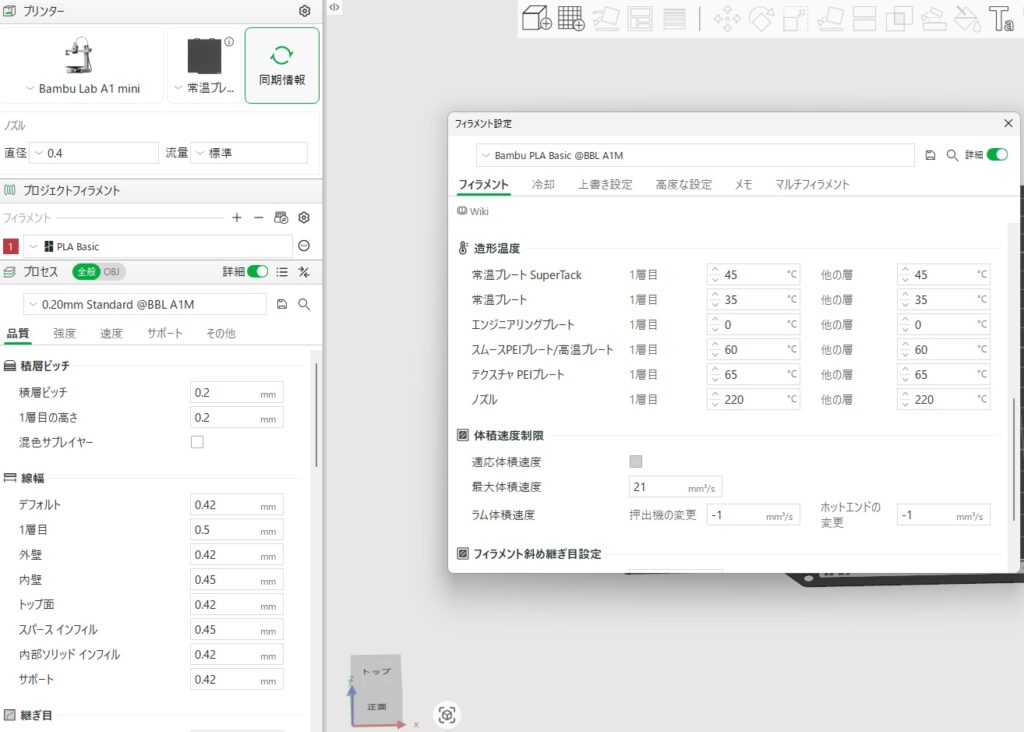
Task: Click the Move tool toolbar icon
Action: 727,18
